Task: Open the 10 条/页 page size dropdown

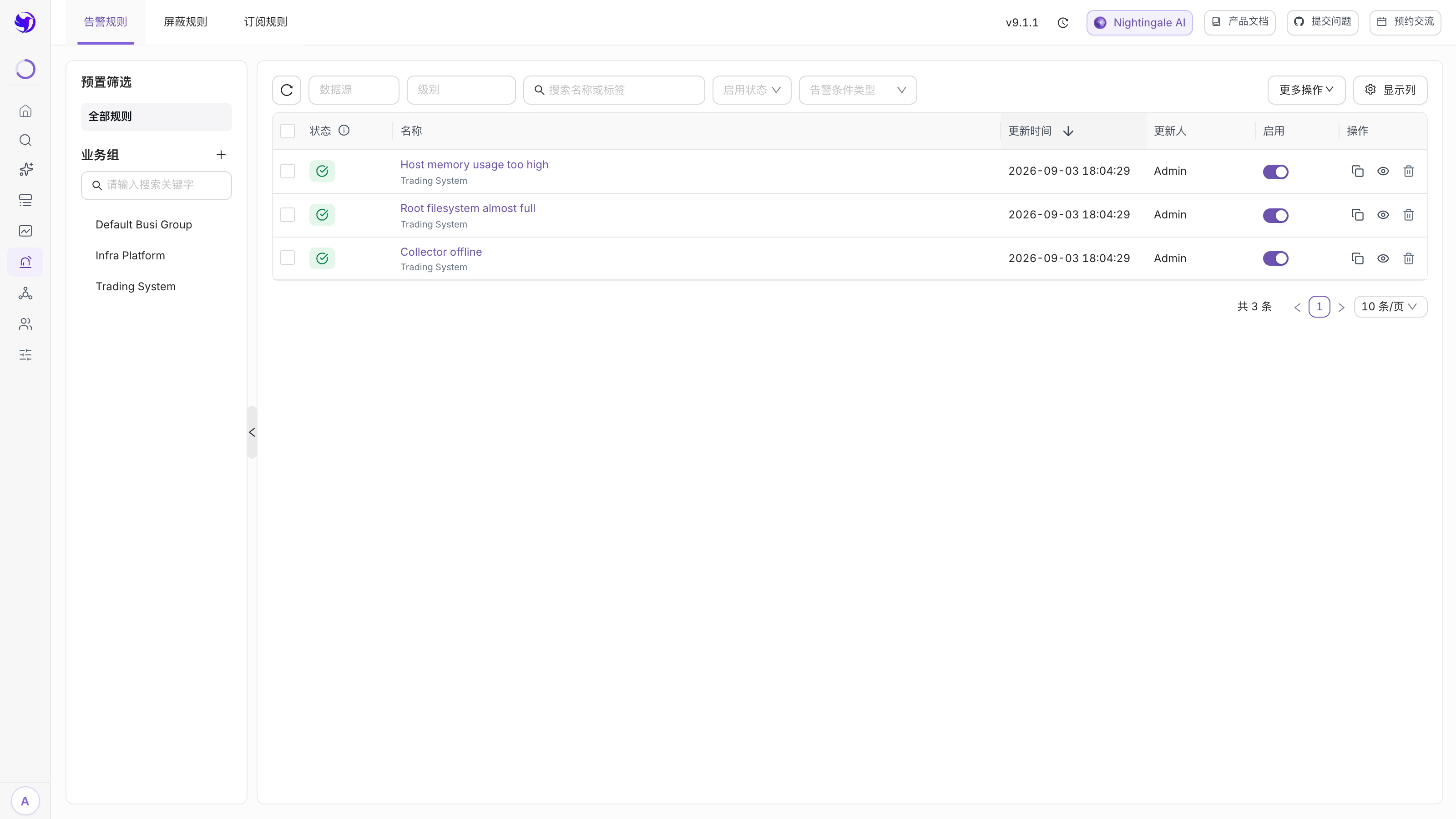Action: tap(1390, 307)
